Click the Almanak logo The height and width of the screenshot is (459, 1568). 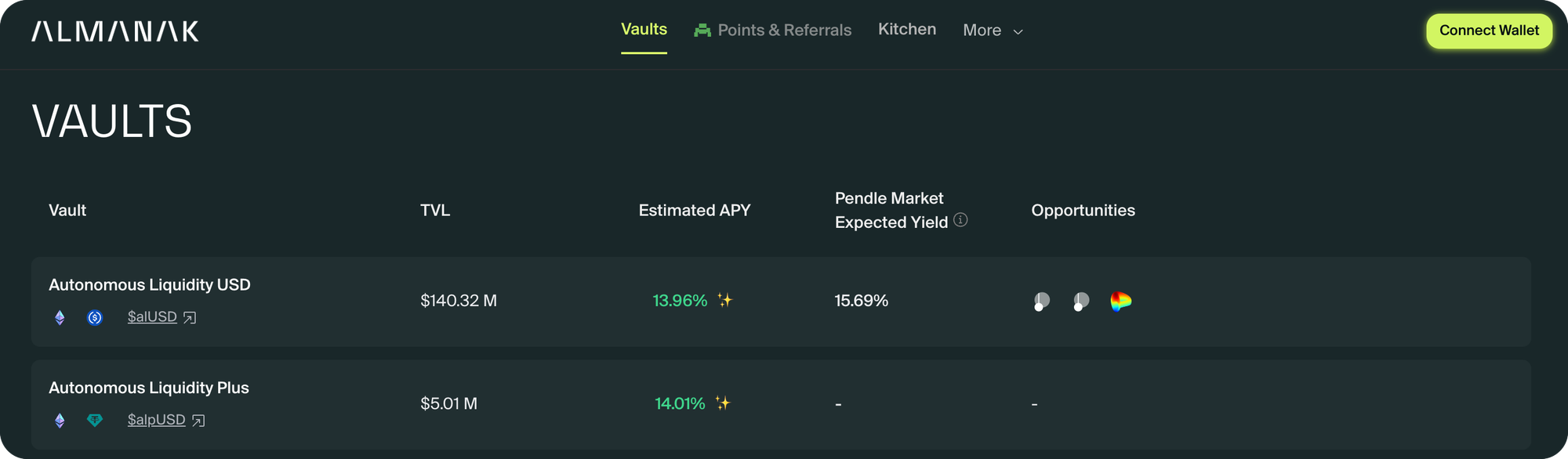(115, 31)
